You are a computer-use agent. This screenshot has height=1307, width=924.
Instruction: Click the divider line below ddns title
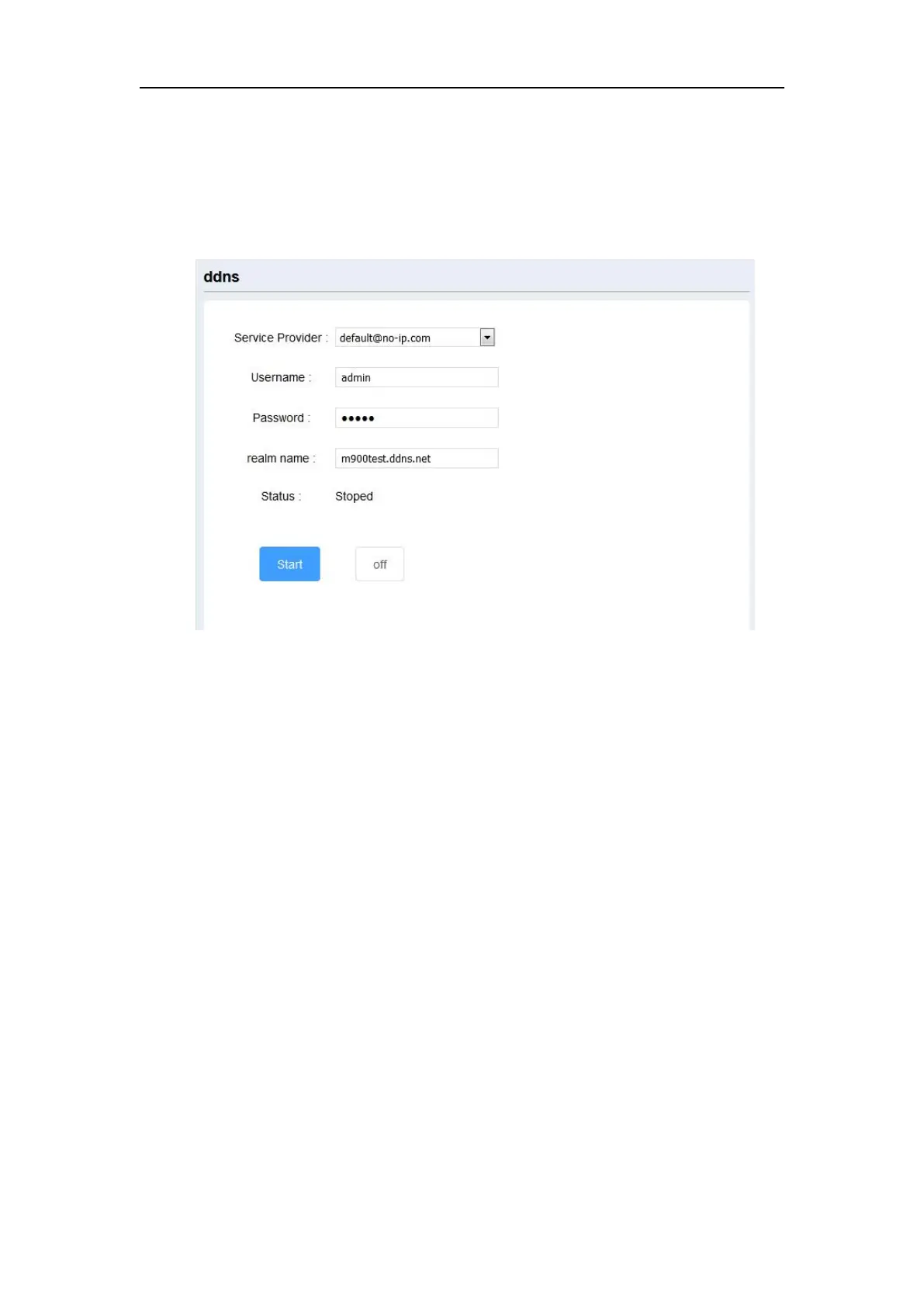pos(476,292)
